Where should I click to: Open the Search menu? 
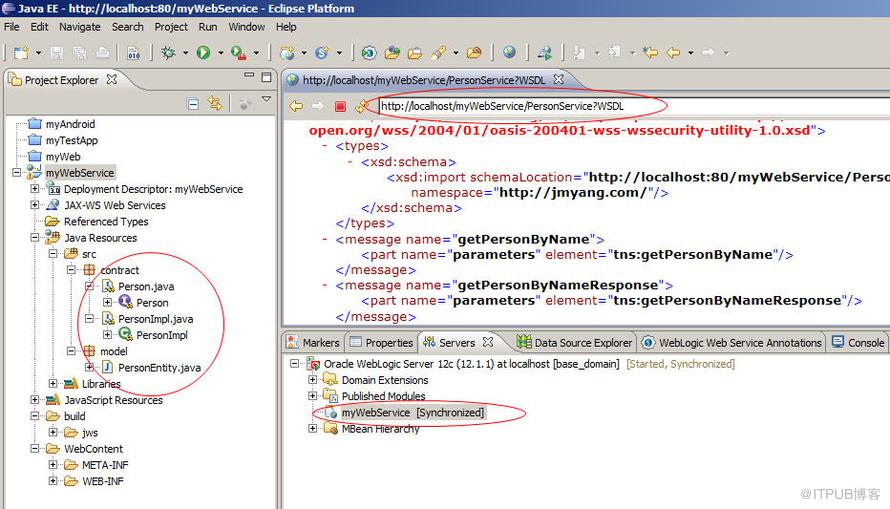(128, 27)
